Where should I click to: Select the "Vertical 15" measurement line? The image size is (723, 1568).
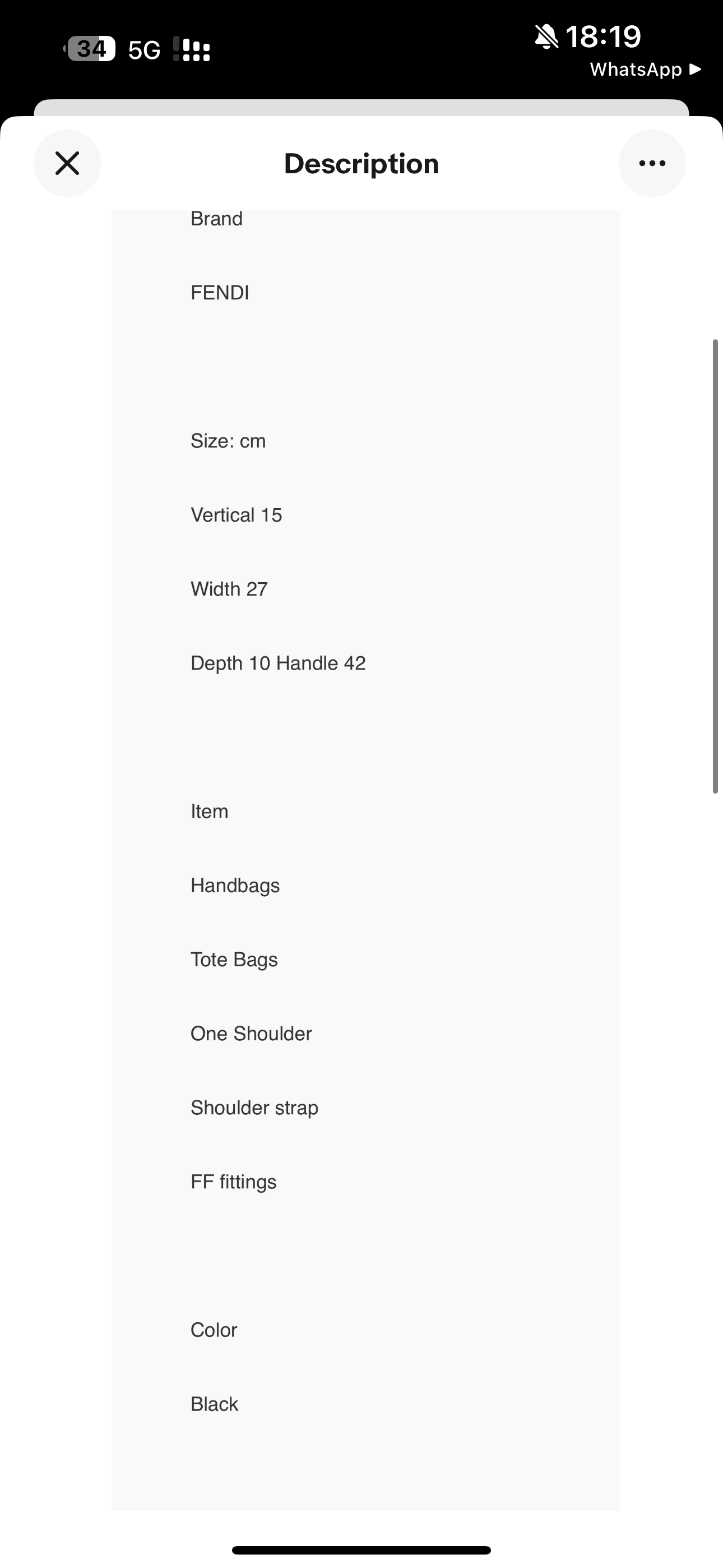coord(236,515)
